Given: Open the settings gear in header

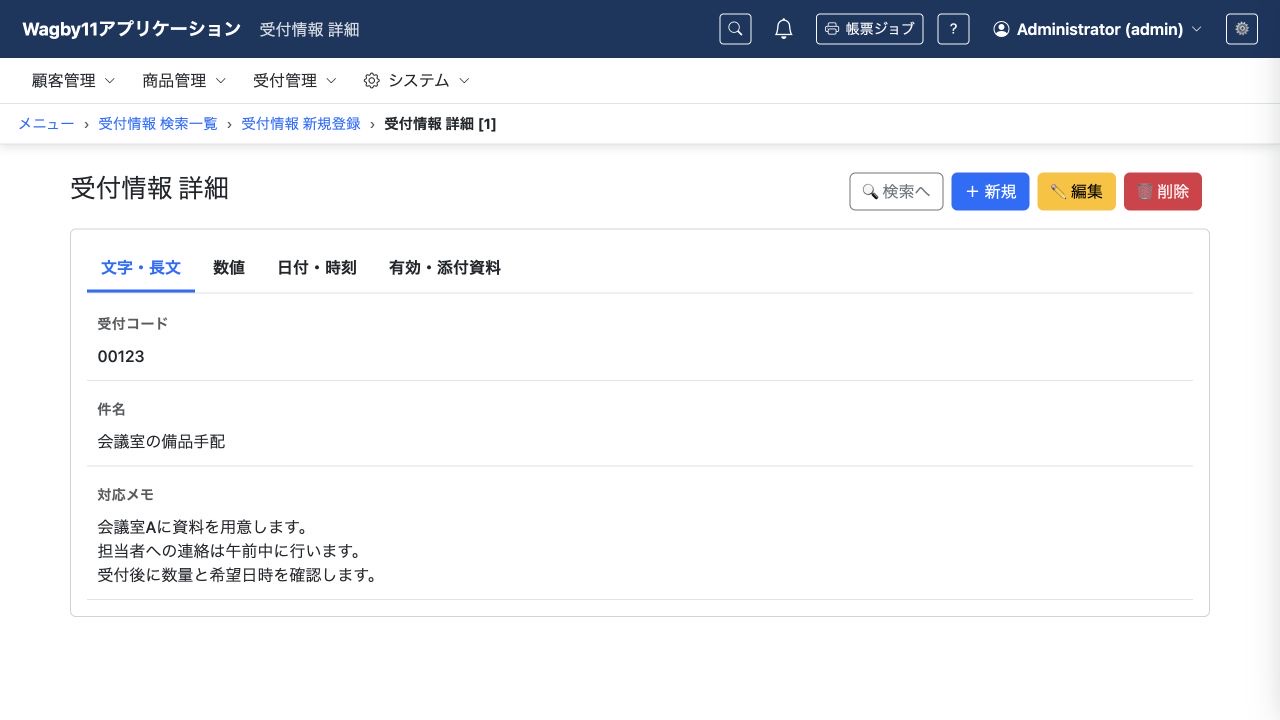Looking at the screenshot, I should pos(1242,29).
